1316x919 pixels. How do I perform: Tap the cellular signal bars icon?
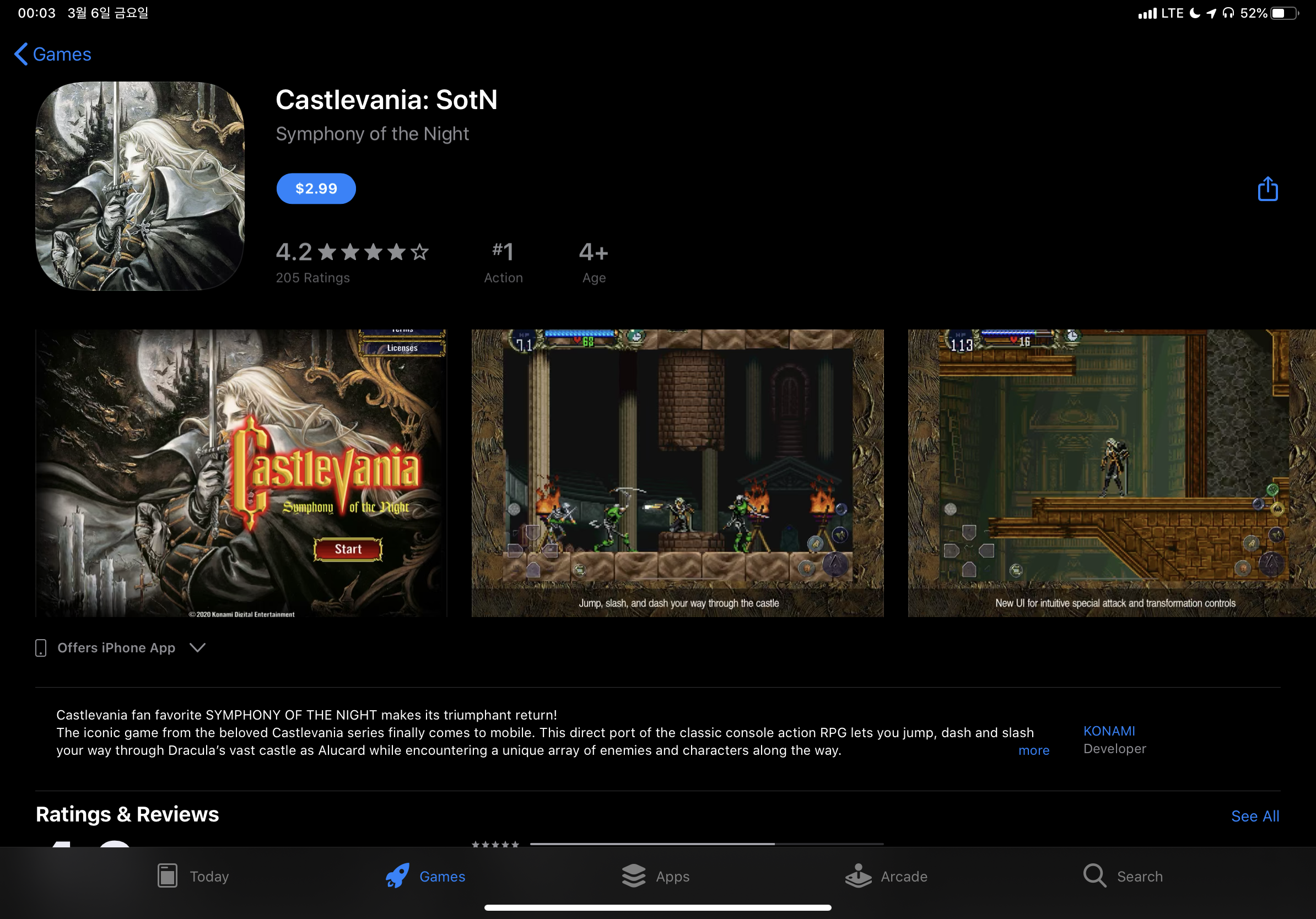[1147, 13]
